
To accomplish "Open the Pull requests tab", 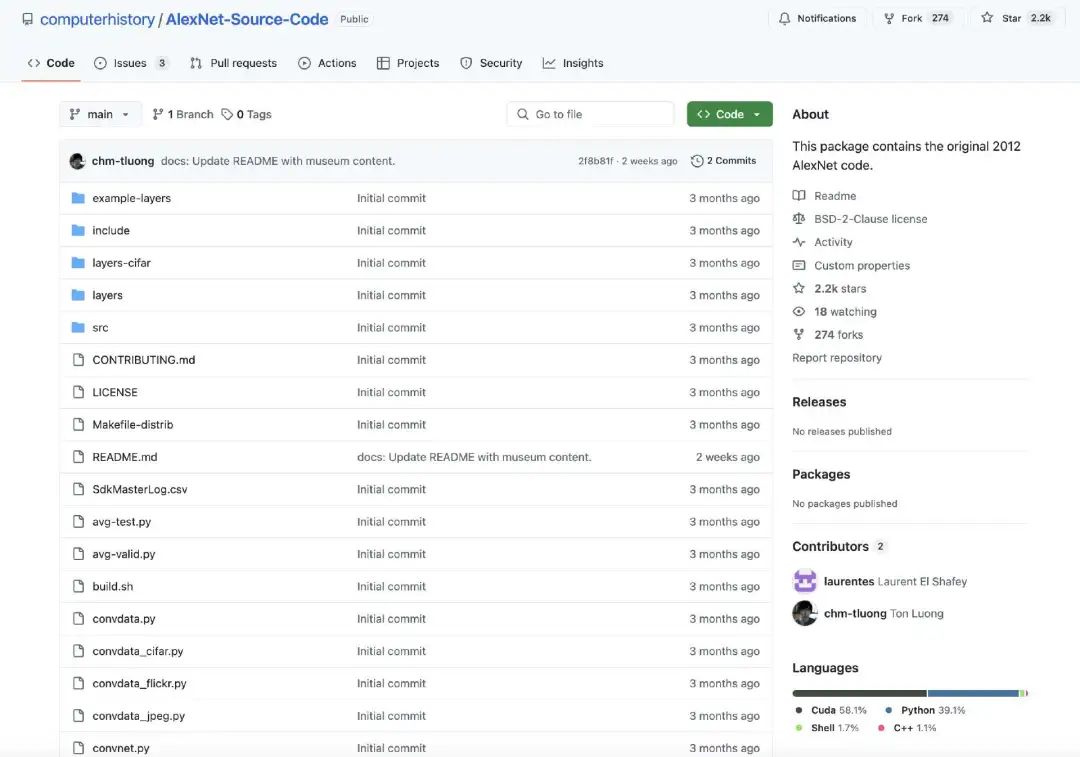I will pos(233,63).
